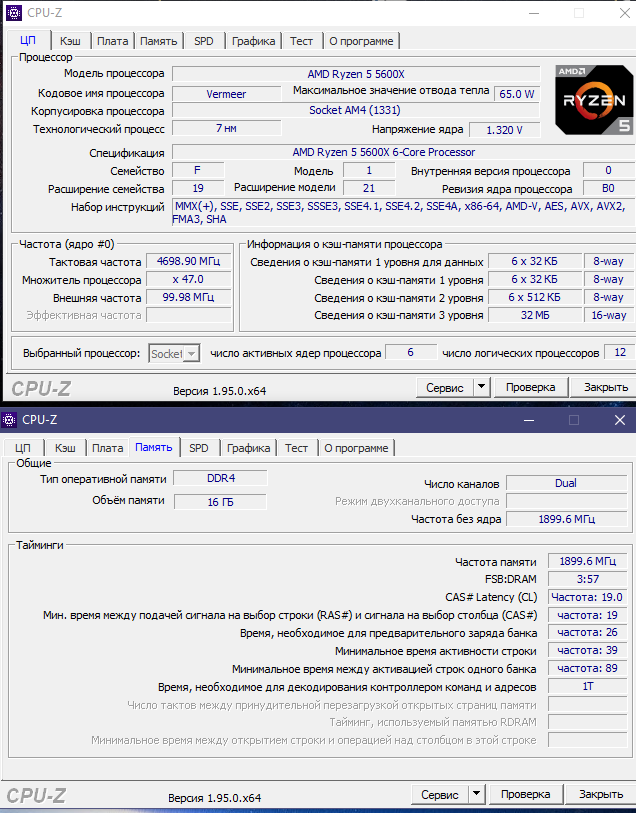
Task: Click the Сервис button in the upper window
Action: click(445, 387)
